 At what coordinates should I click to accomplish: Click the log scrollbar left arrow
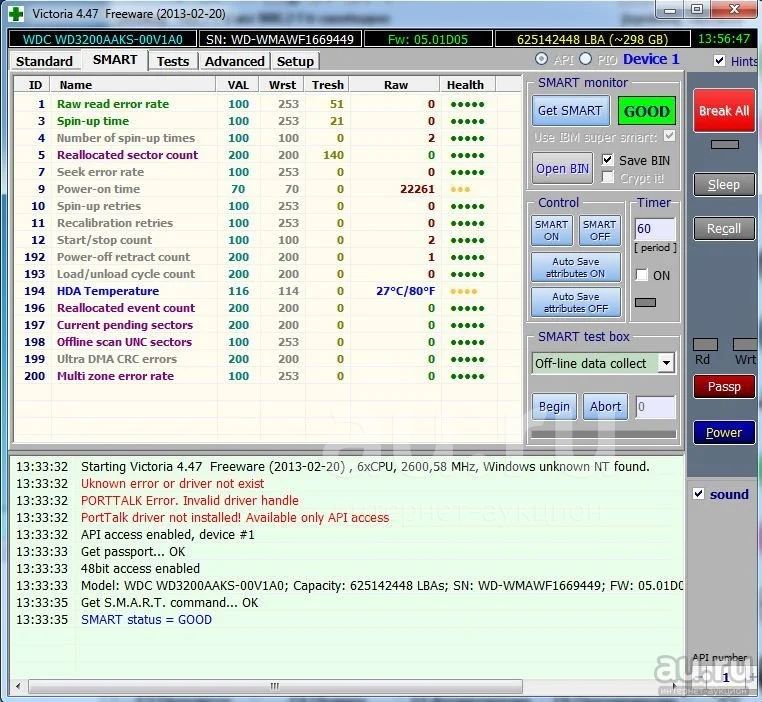18,686
